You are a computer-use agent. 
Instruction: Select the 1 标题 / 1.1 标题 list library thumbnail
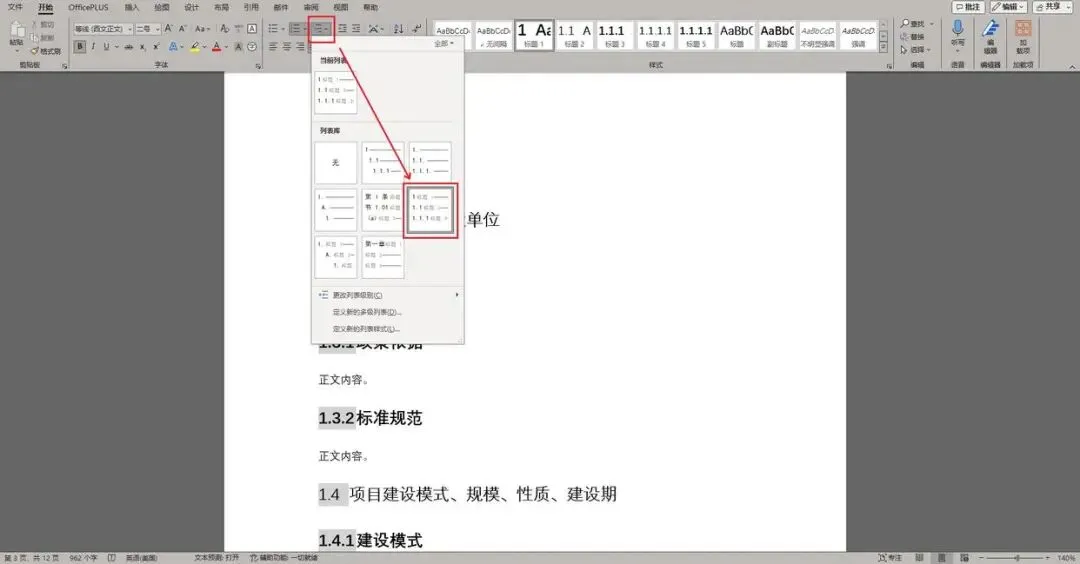tap(430, 209)
